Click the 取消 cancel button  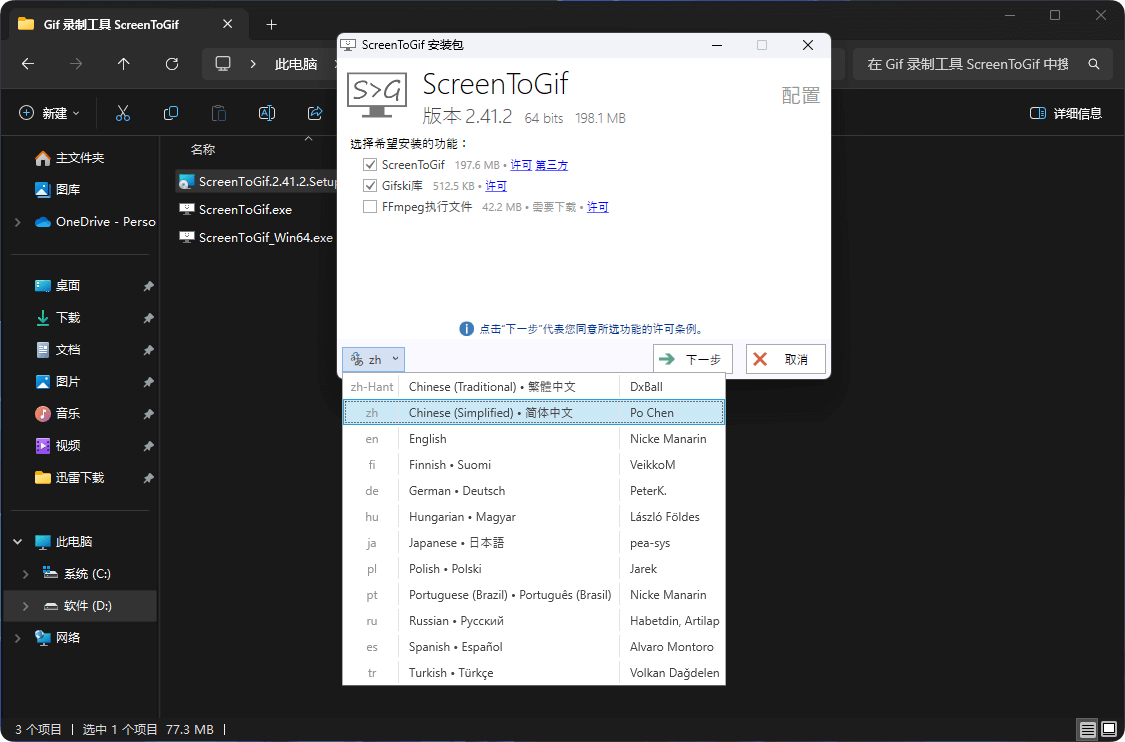pos(786,360)
